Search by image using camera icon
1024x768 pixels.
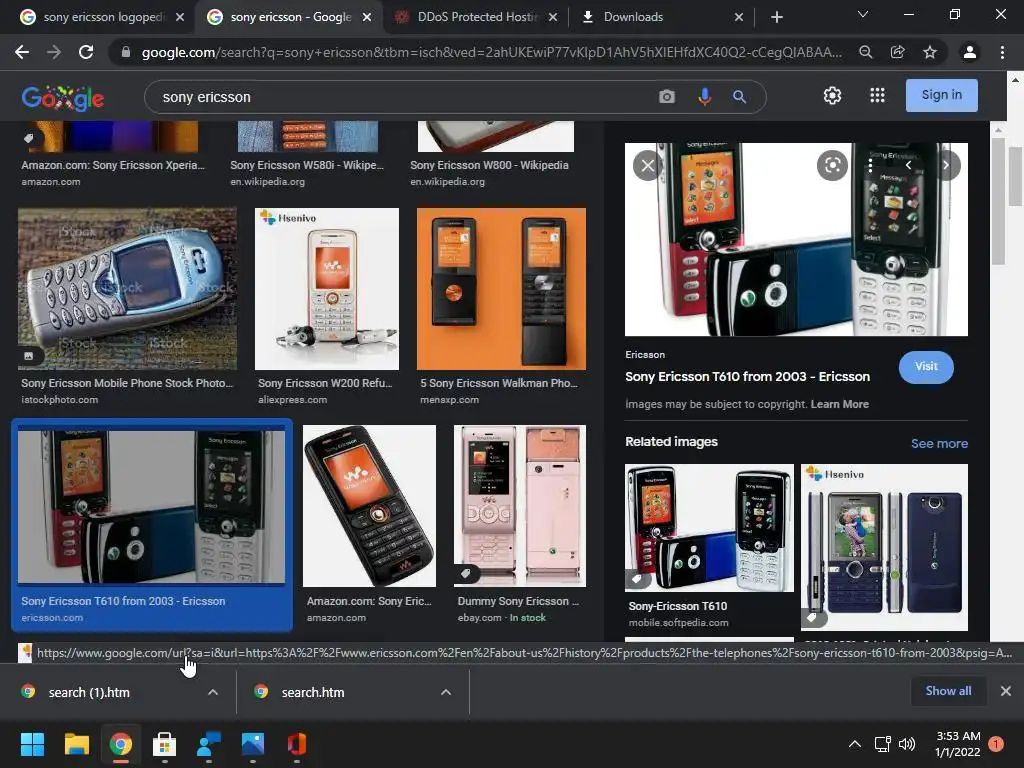[666, 97]
